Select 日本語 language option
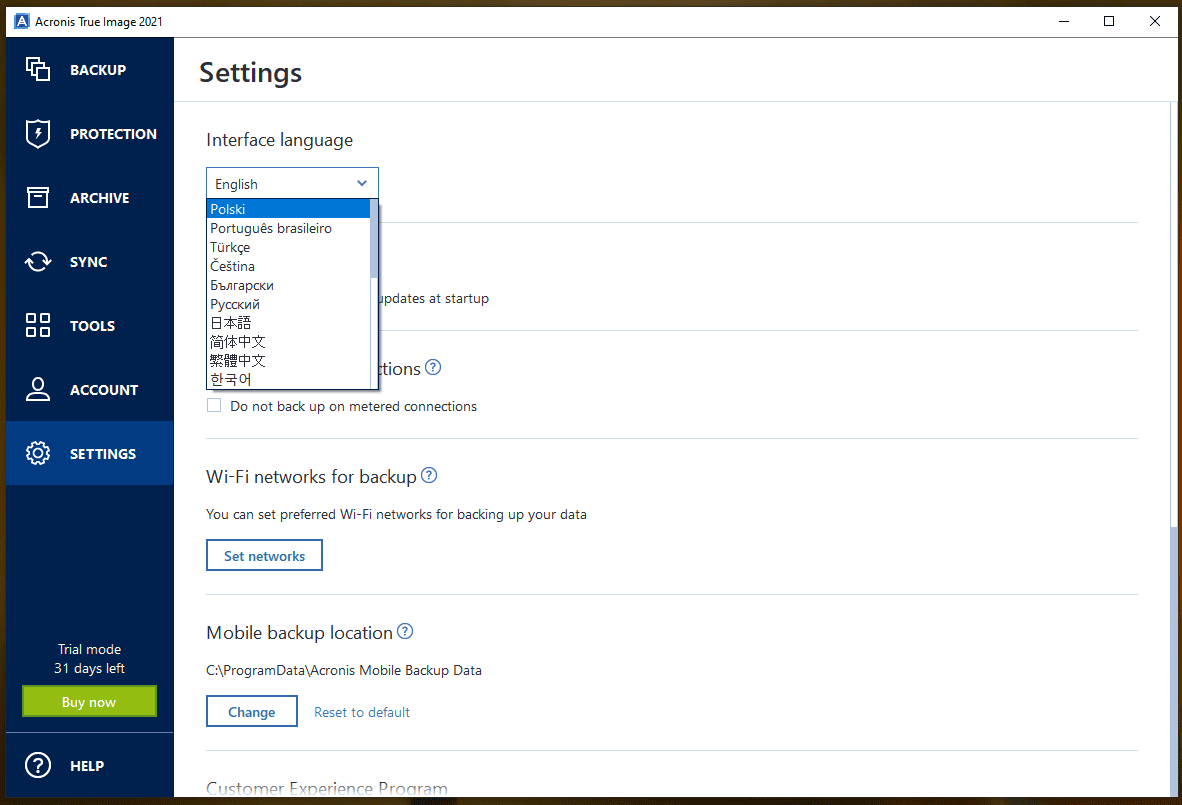This screenshot has height=805, width=1182. pyautogui.click(x=289, y=323)
